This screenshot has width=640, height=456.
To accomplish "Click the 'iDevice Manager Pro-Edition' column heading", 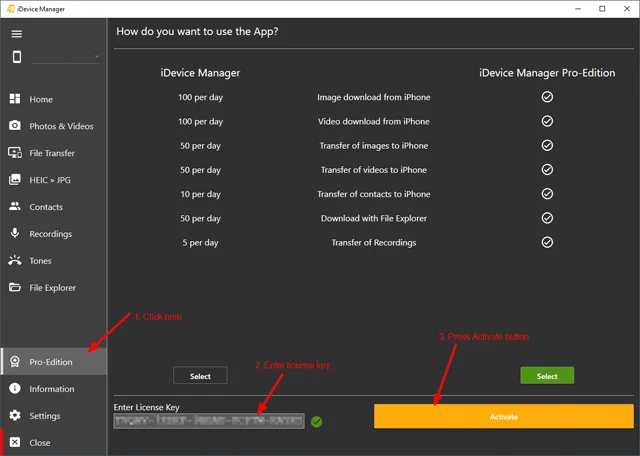I will (547, 73).
